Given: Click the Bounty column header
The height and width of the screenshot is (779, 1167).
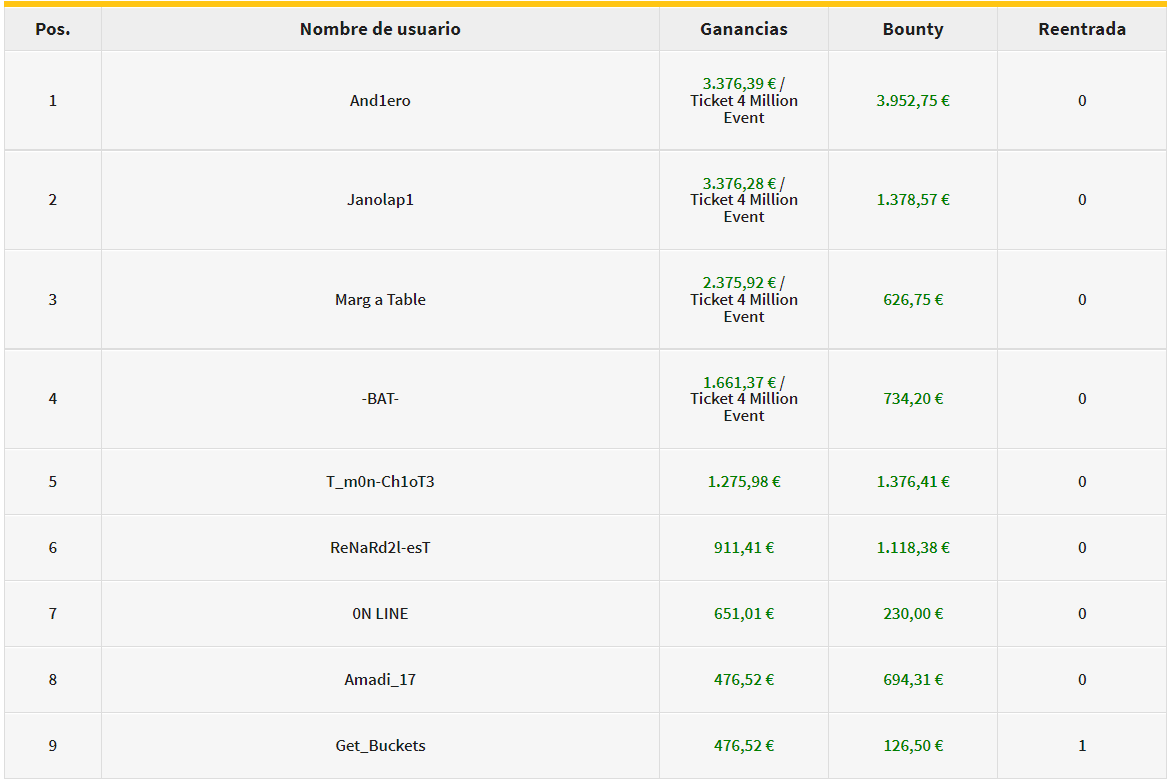Looking at the screenshot, I should pos(912,29).
